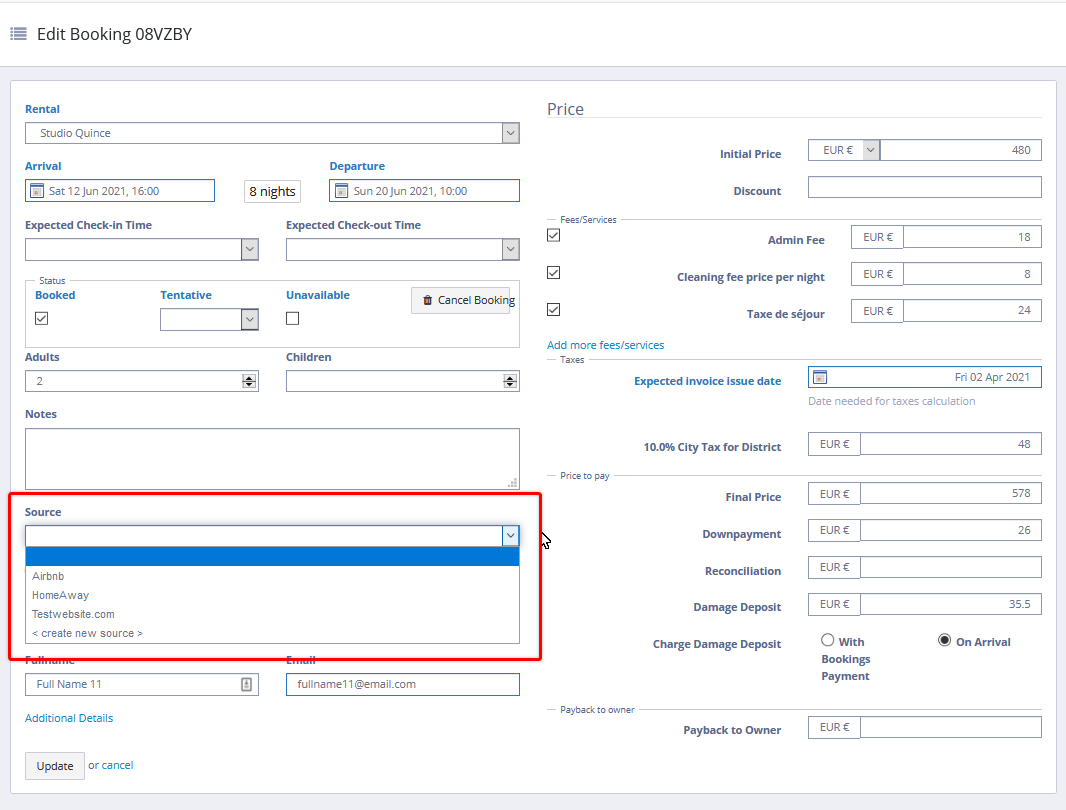Click inside the Notes text area

pos(272,459)
